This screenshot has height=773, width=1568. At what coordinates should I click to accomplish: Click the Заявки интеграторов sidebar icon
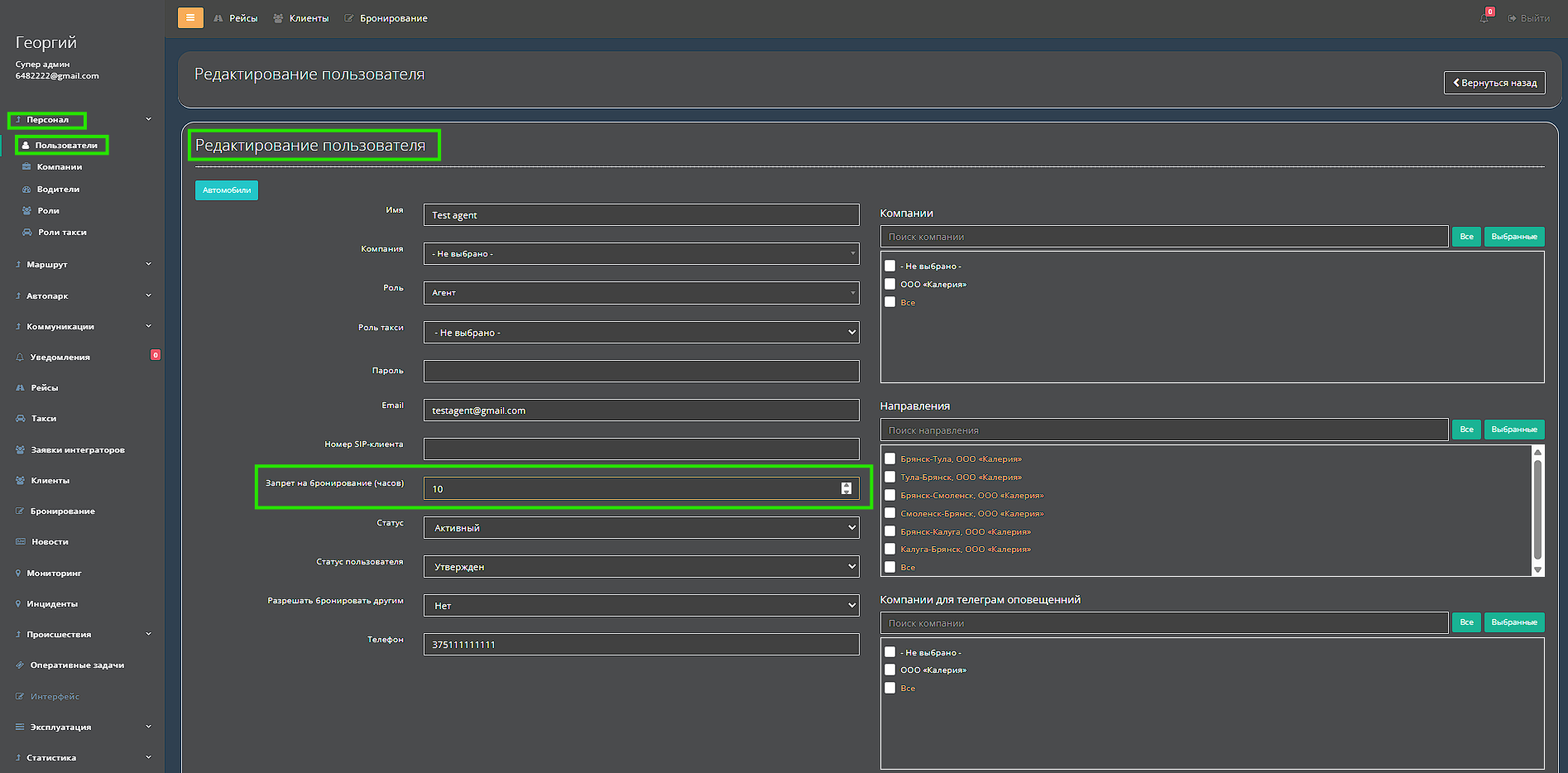(21, 450)
